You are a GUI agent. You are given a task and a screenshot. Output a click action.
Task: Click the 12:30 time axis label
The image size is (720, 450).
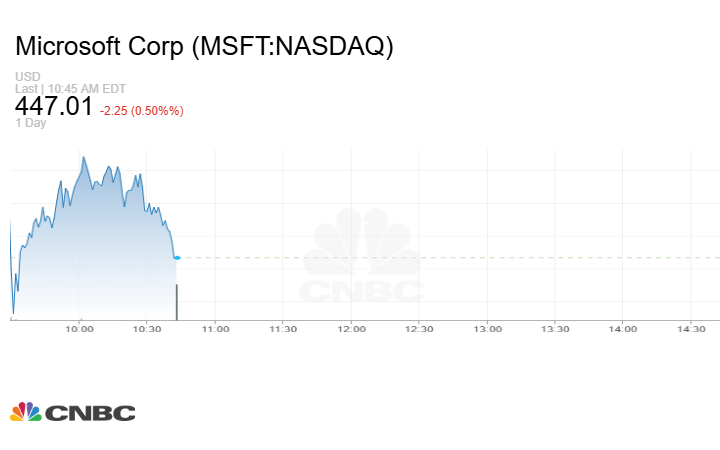[419, 328]
